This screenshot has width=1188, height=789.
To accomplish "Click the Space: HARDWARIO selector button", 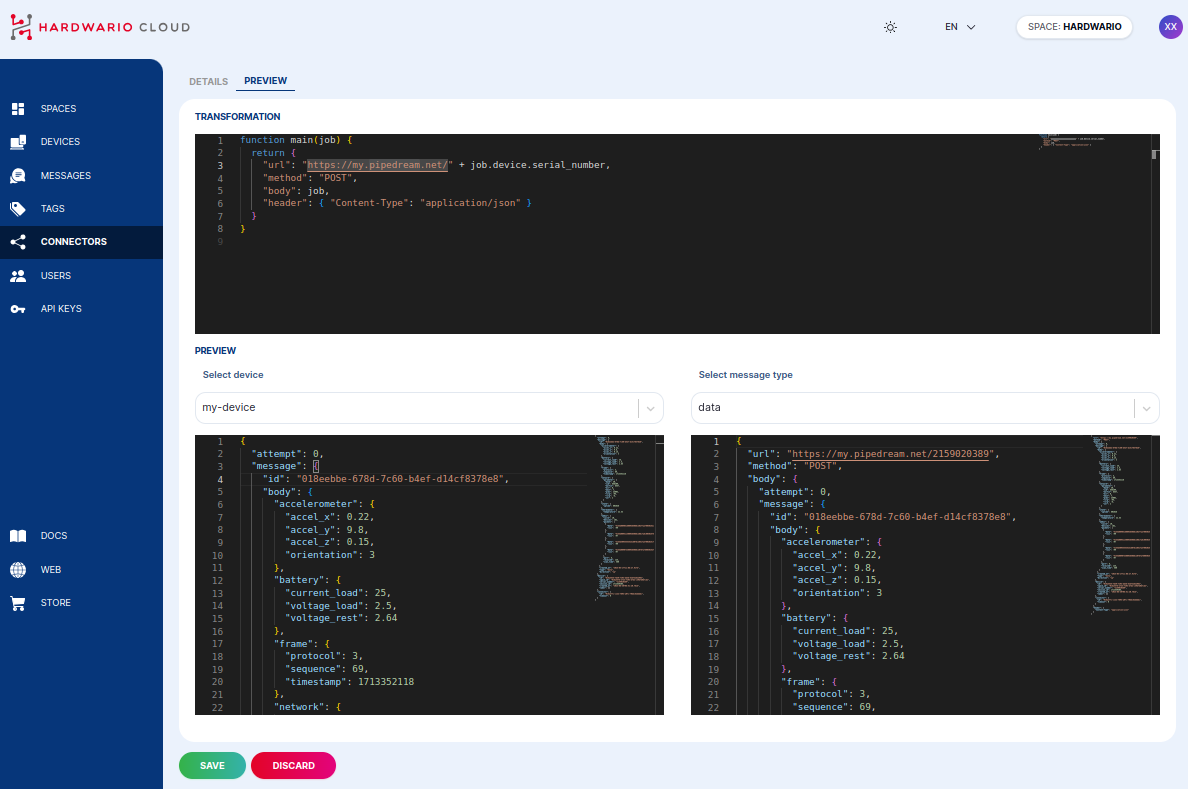I will click(x=1074, y=27).
